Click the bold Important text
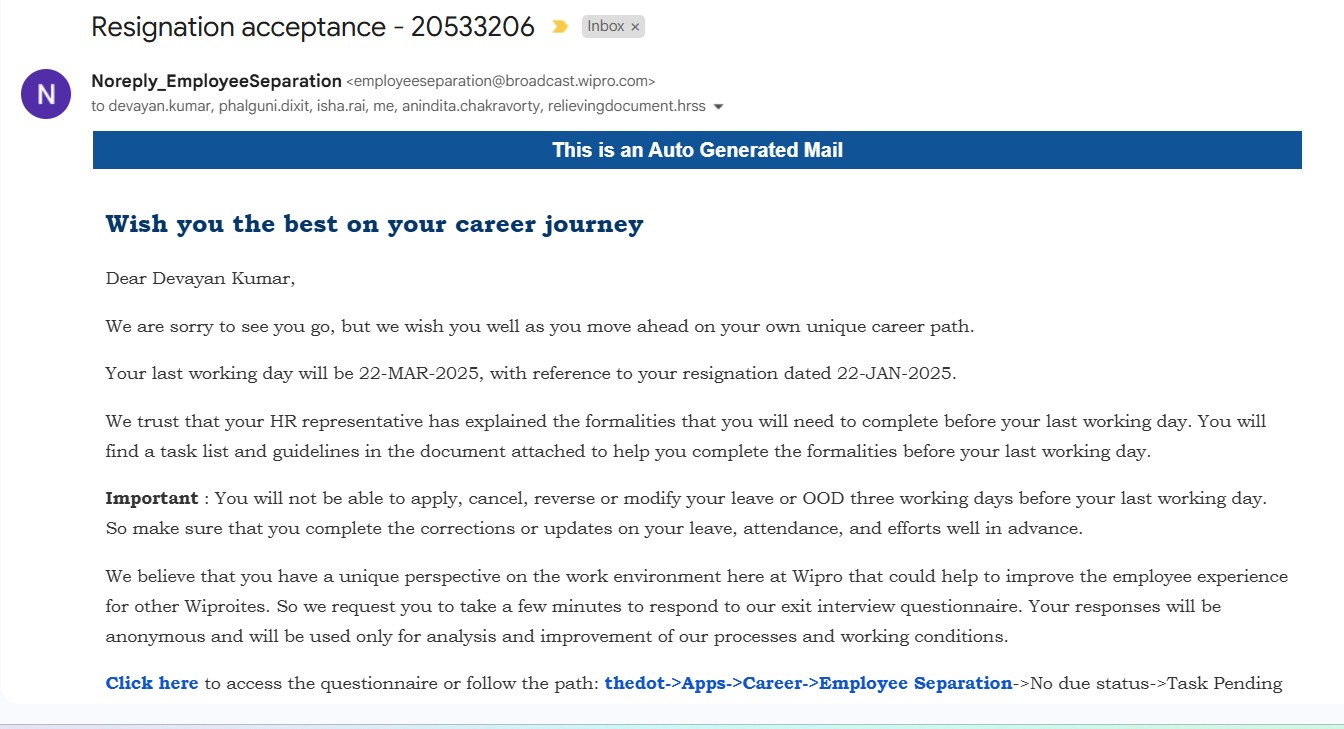 [152, 498]
